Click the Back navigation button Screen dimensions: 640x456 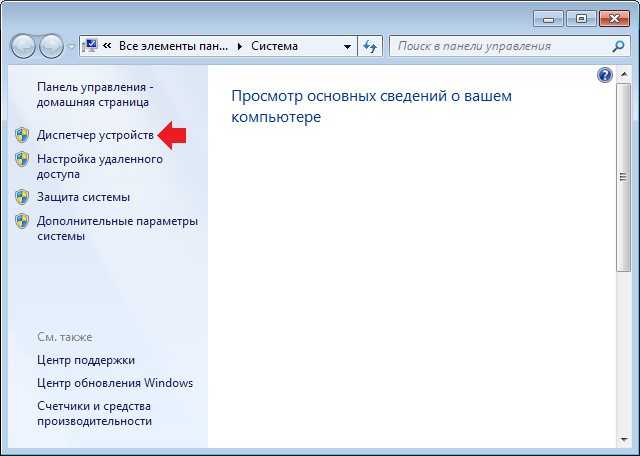click(x=23, y=46)
